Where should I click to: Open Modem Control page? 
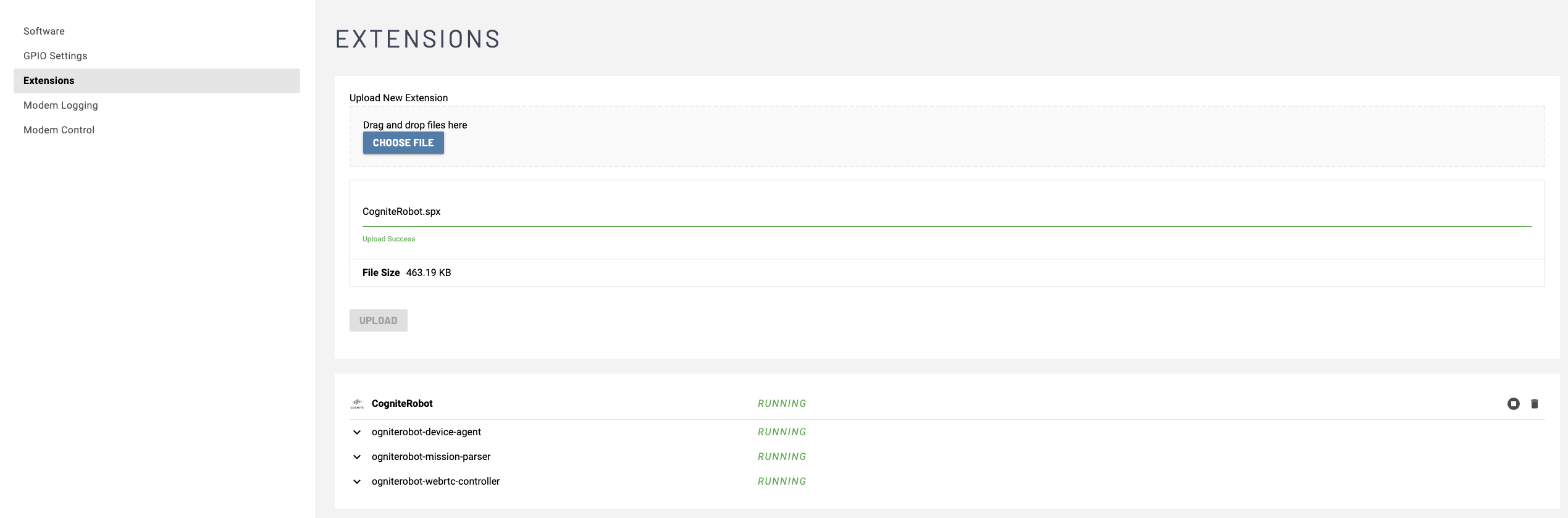(157, 130)
